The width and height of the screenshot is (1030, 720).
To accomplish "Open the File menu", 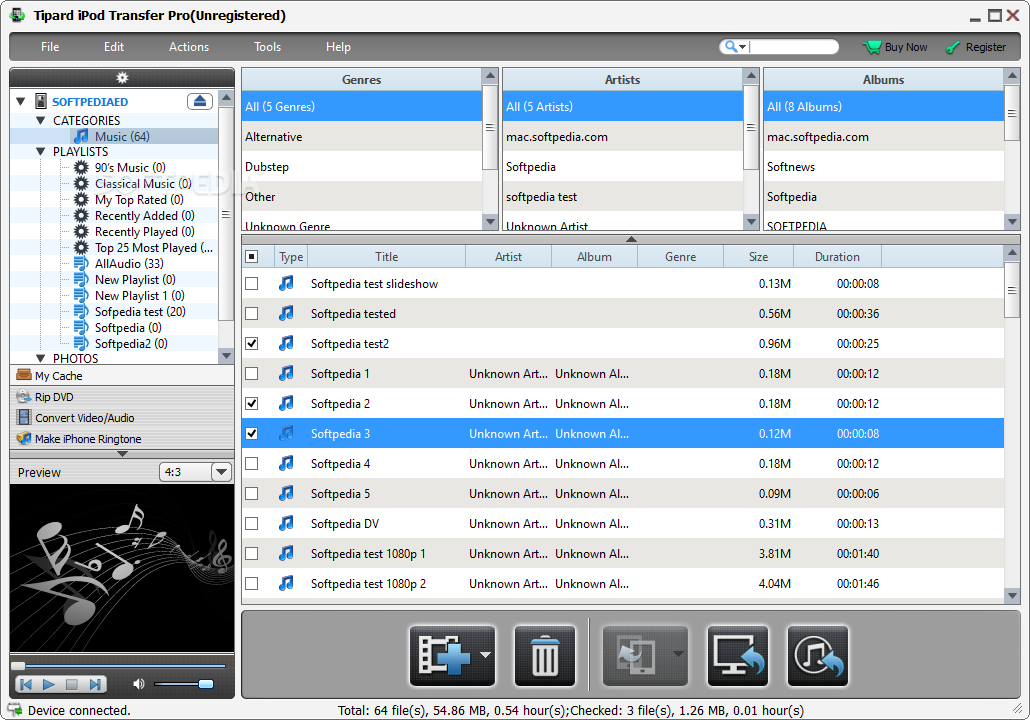I will pos(50,47).
